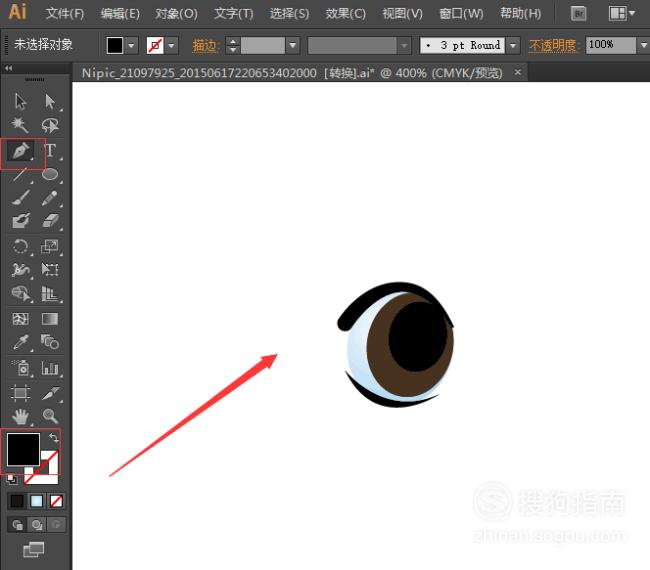Apply None mode button

56,501
